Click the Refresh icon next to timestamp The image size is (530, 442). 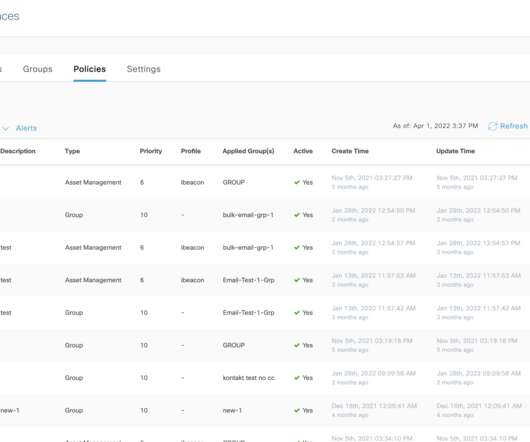click(x=492, y=126)
